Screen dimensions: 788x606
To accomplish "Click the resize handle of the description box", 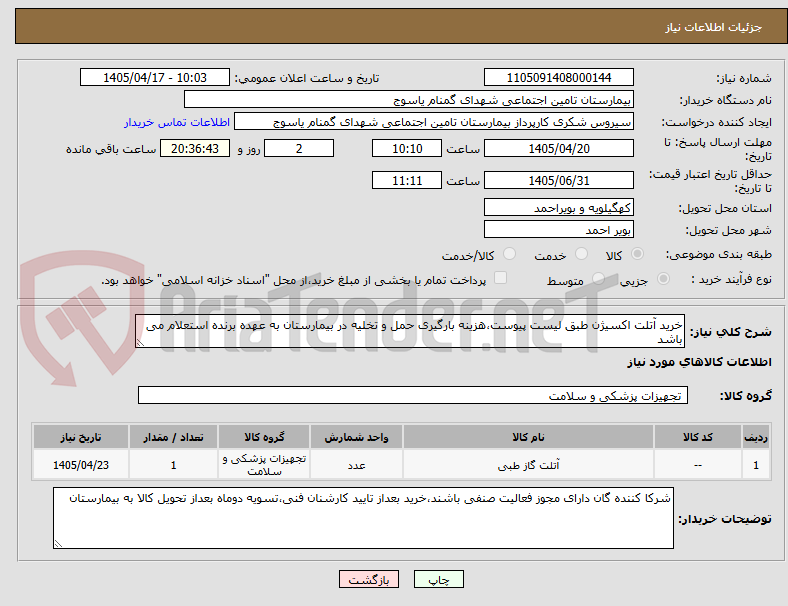I will pyautogui.click(x=140, y=343).
